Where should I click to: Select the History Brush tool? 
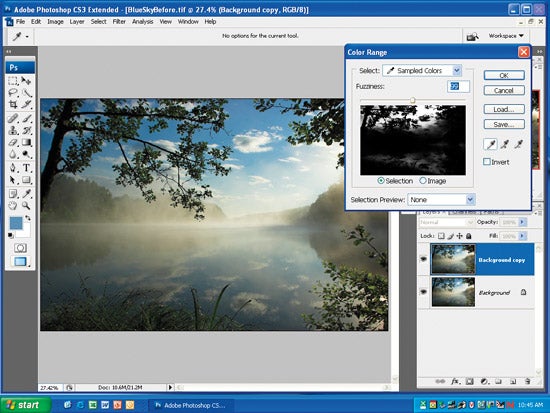[x=26, y=131]
